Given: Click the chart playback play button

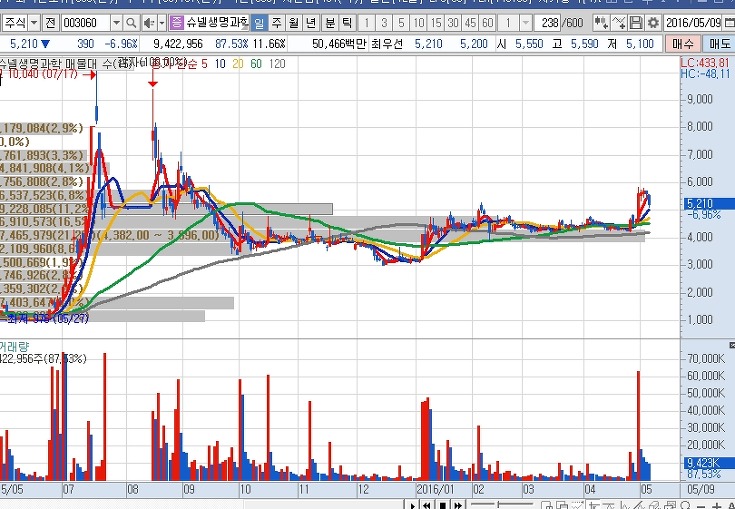Looking at the screenshot, I should pos(412,505).
